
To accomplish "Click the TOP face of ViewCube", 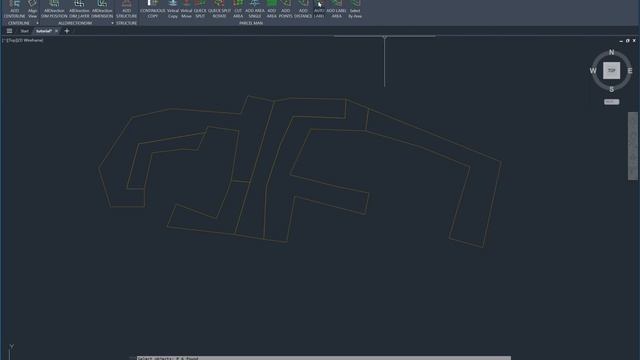I will pyautogui.click(x=611, y=71).
